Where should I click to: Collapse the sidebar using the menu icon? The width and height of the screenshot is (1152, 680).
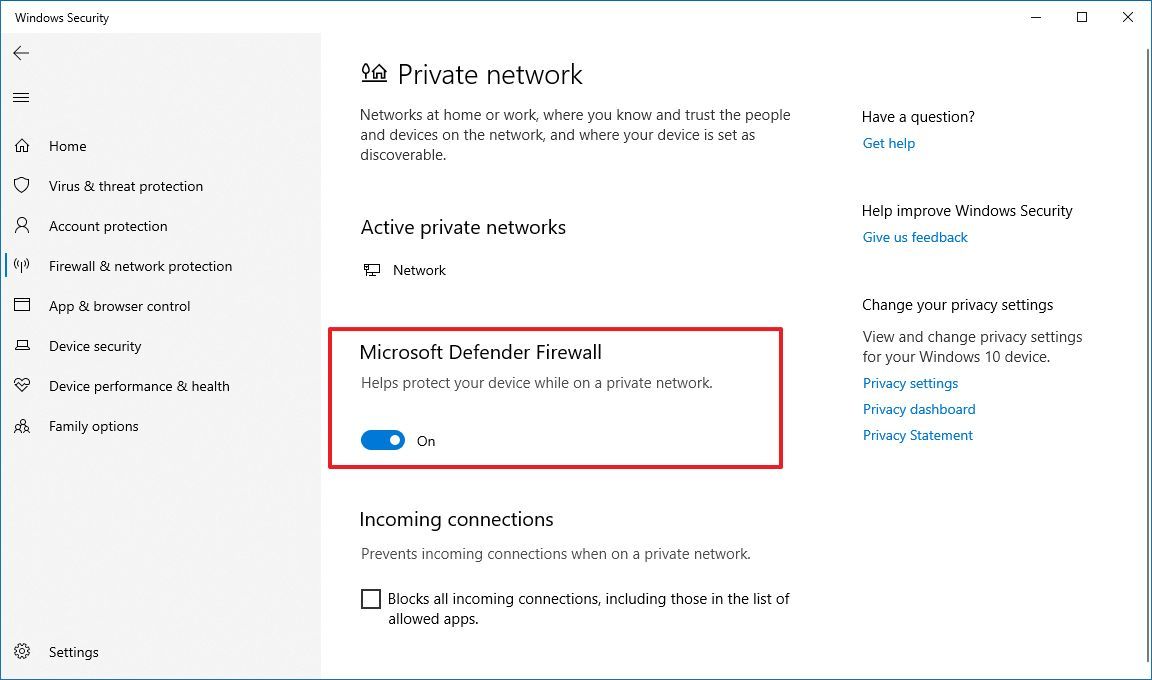pyautogui.click(x=21, y=97)
